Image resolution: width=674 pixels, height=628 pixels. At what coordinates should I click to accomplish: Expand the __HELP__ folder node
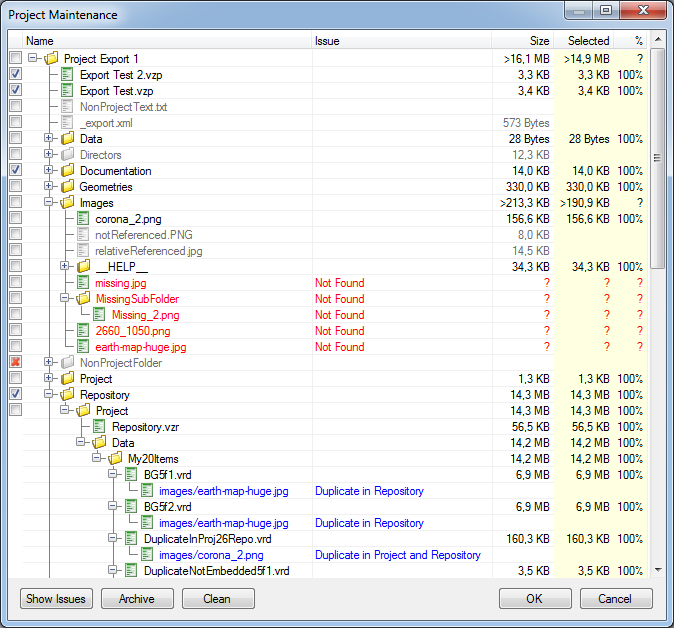[x=65, y=267]
